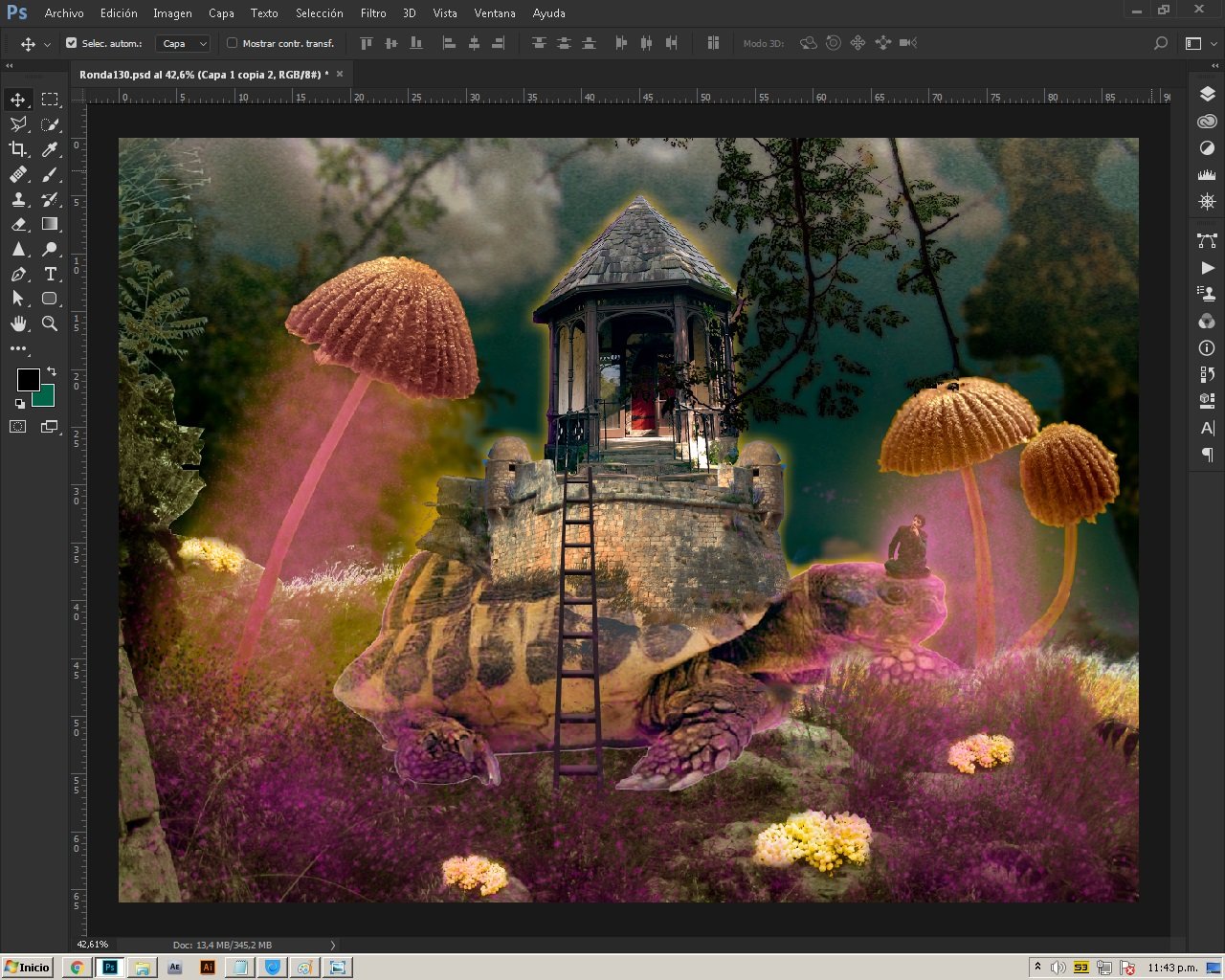Choose the Clone Stamp tool

(x=18, y=199)
